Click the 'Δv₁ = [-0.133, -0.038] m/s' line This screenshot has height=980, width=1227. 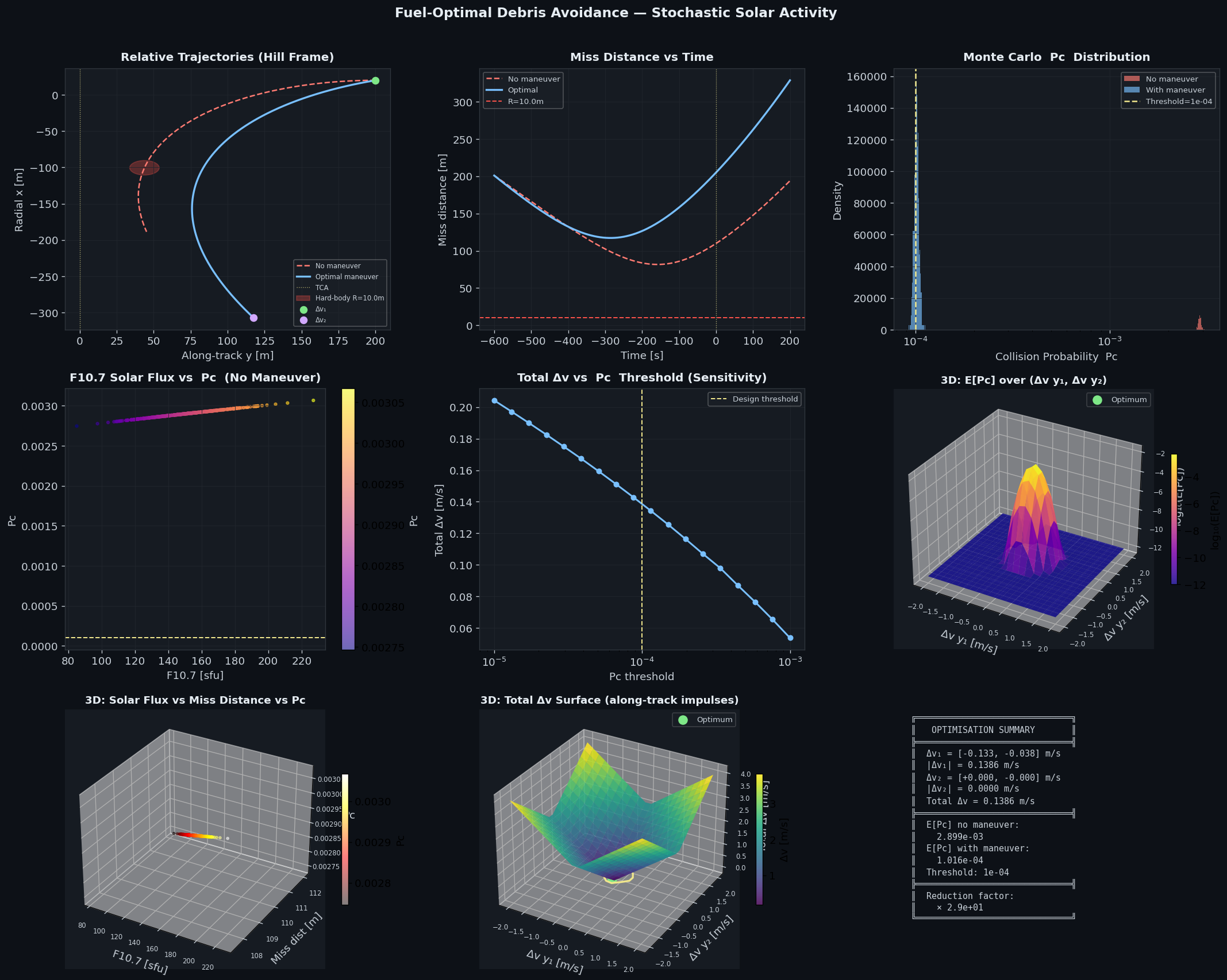(x=993, y=754)
